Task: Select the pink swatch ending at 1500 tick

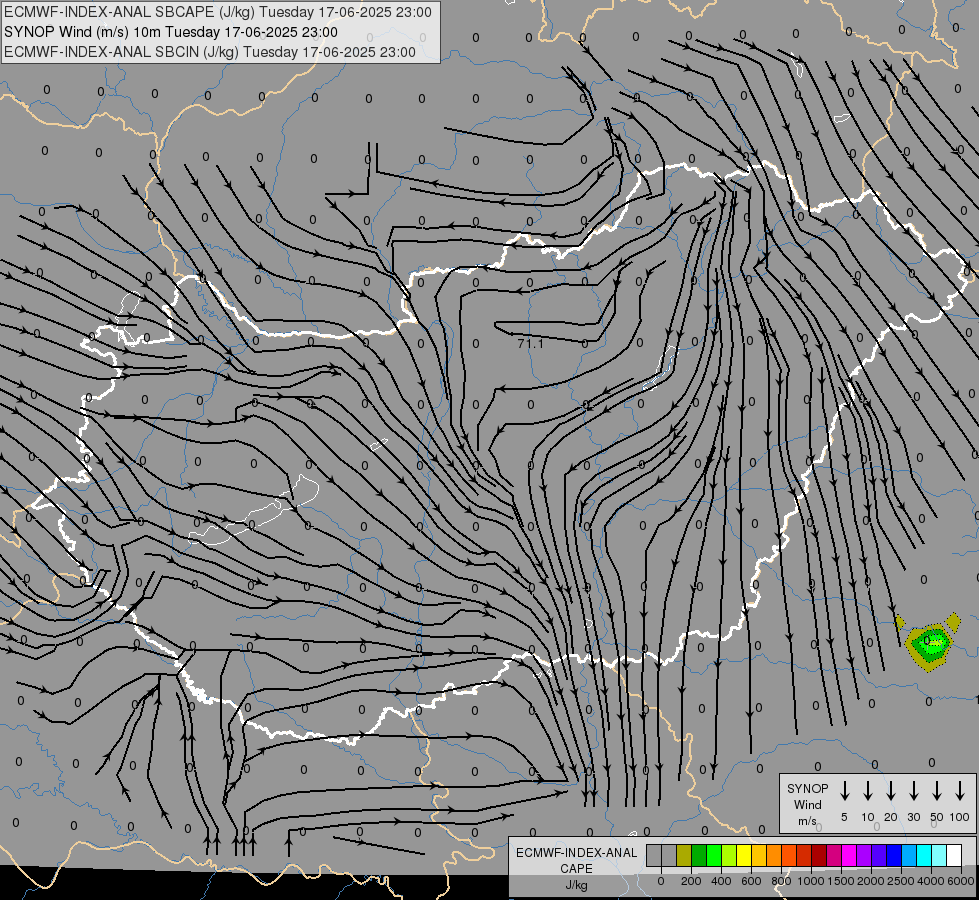Action: click(834, 855)
